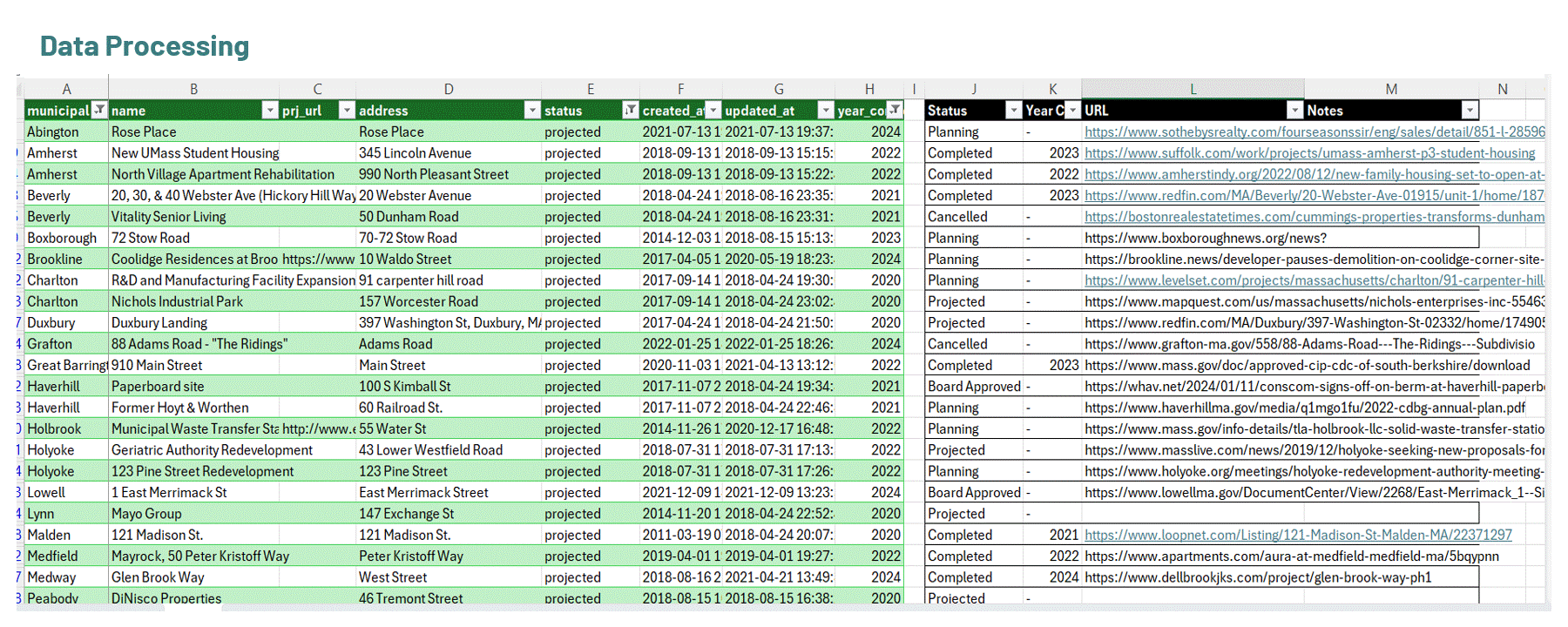
Task: Select the 'Peter Kristoff Way' address cell
Action: pos(449,556)
